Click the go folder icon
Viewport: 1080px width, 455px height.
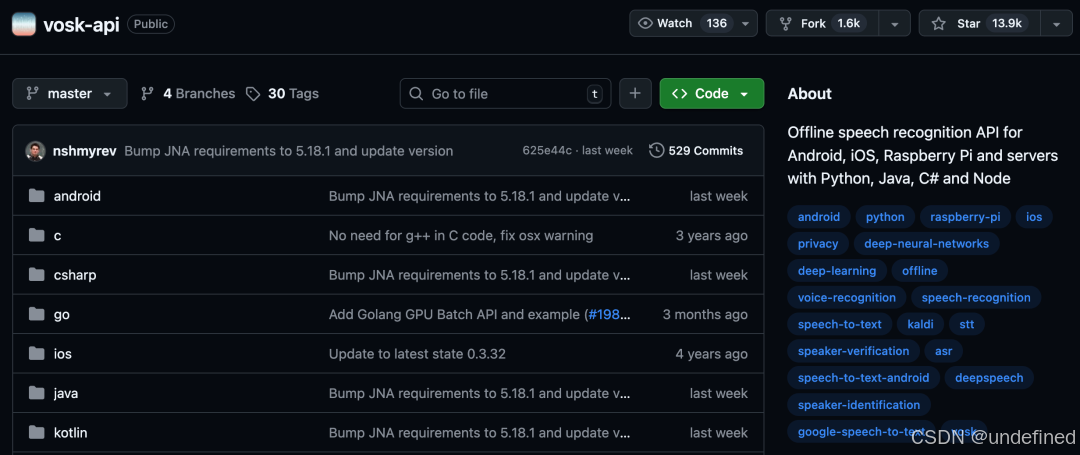click(x=37, y=315)
